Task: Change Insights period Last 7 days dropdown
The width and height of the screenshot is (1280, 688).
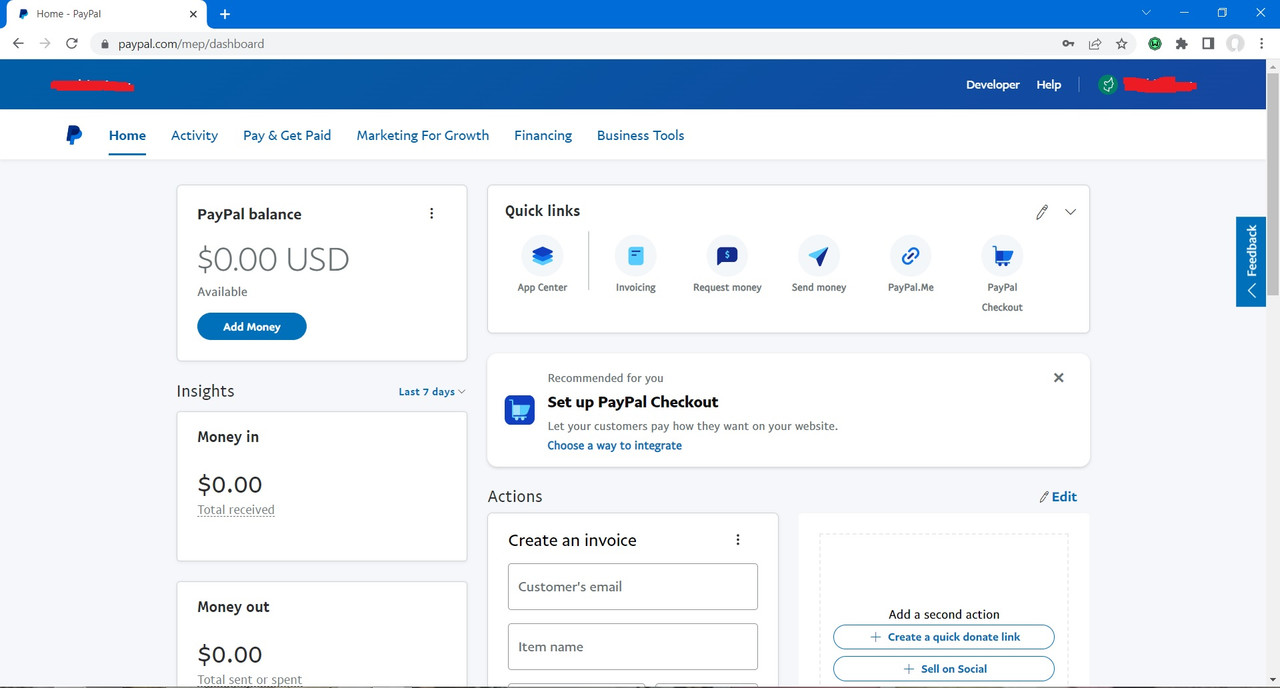Action: coord(432,392)
